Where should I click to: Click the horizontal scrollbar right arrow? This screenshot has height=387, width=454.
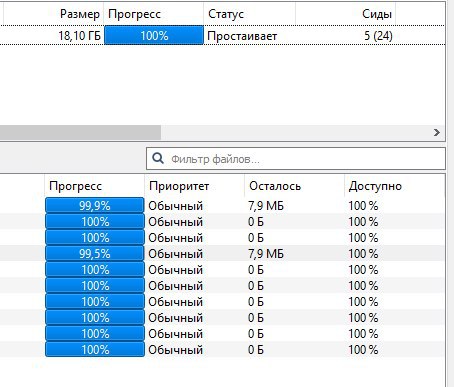437,133
